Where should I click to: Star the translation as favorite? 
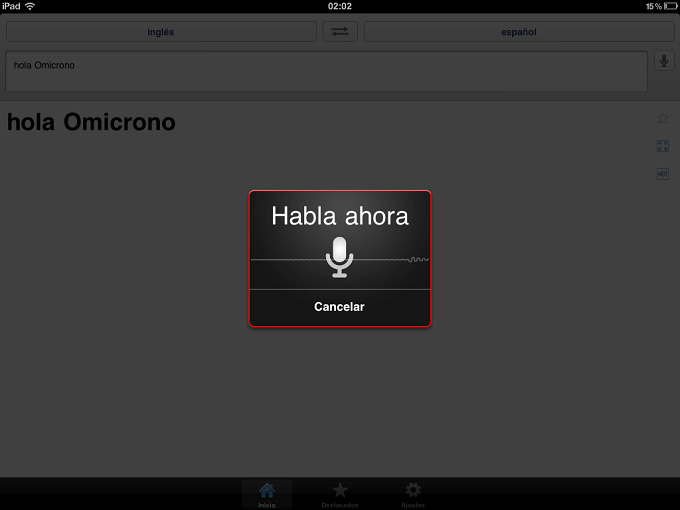pos(662,118)
